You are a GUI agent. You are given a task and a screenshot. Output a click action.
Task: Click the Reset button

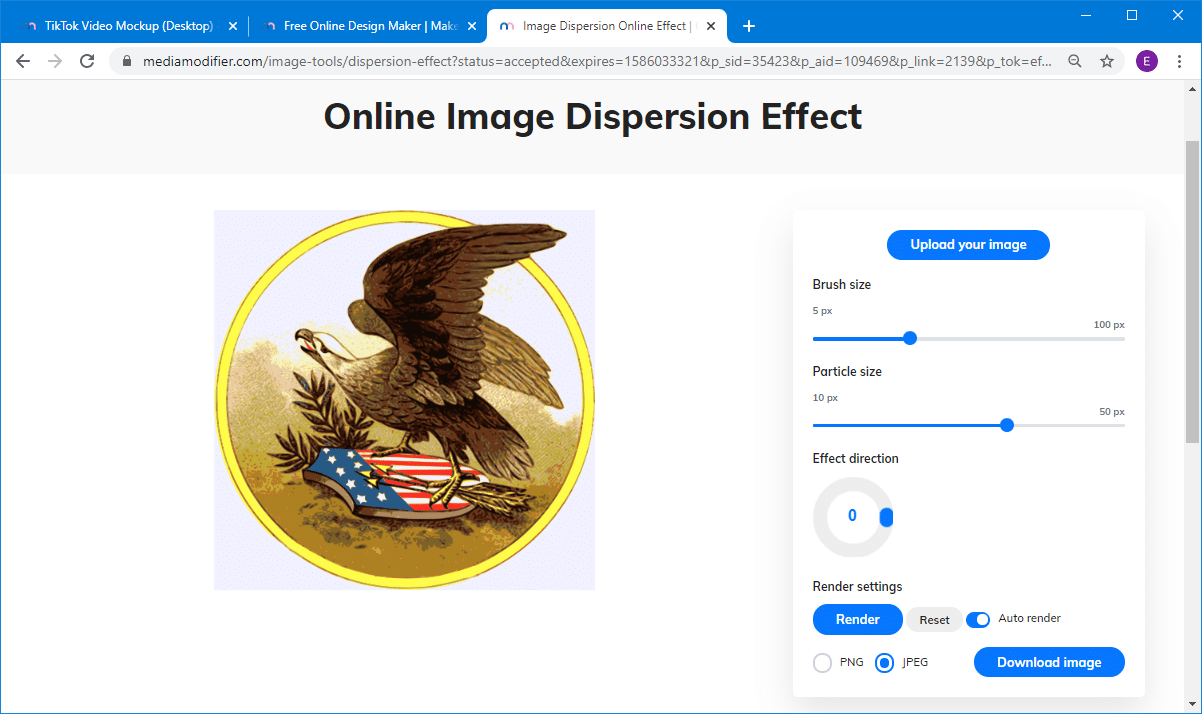934,620
